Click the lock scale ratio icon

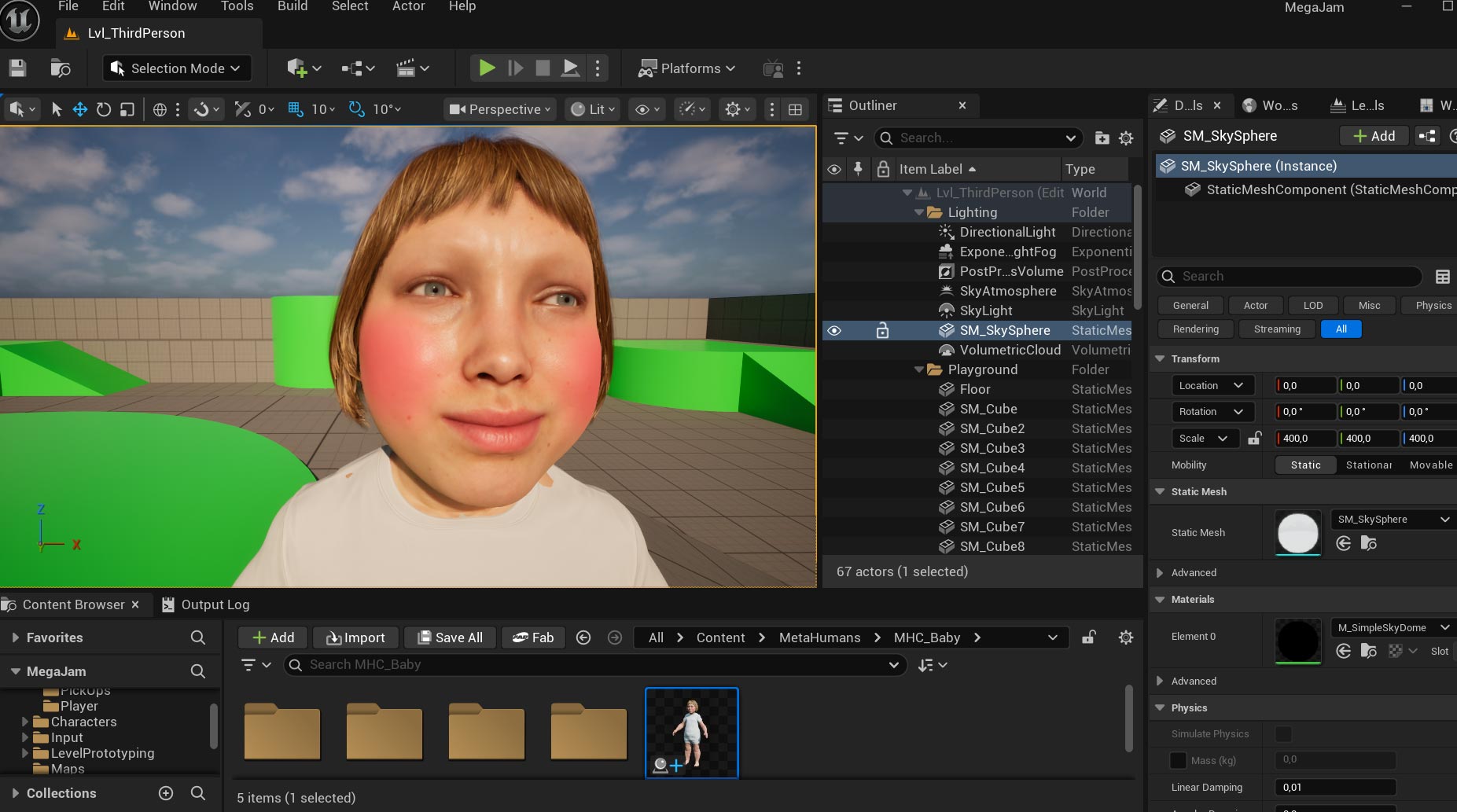(1254, 439)
